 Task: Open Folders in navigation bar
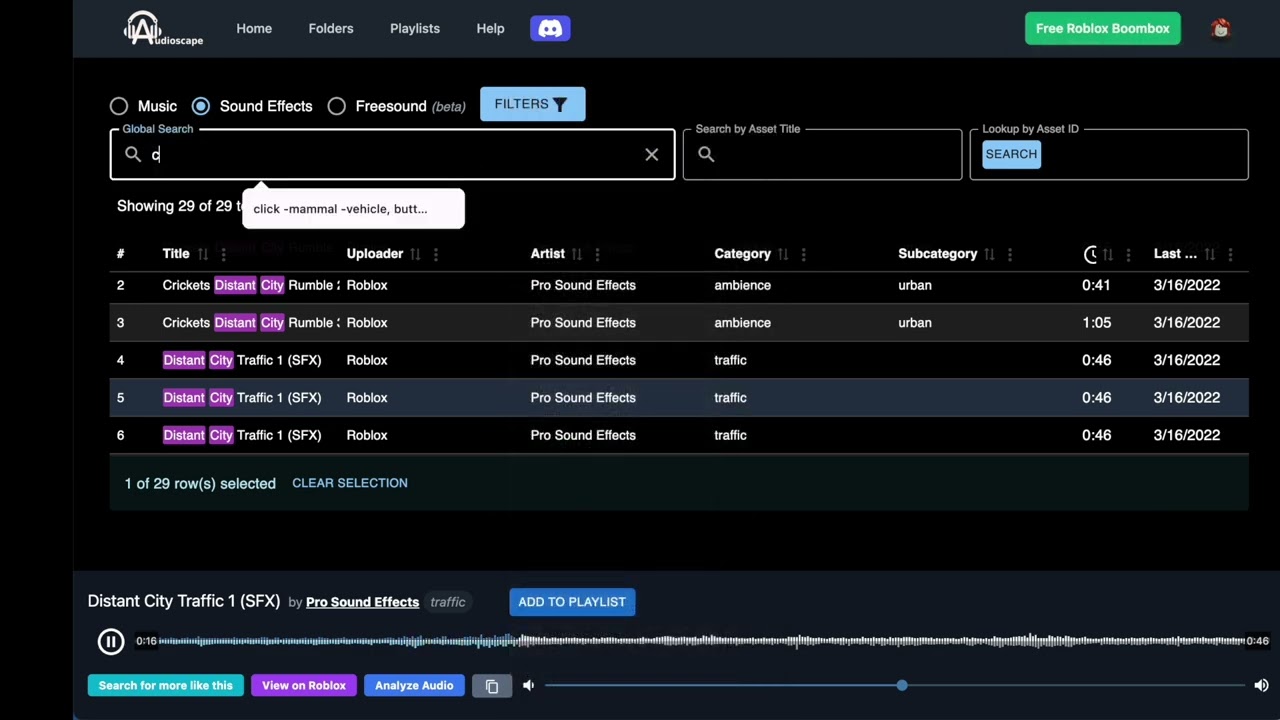[x=331, y=28]
